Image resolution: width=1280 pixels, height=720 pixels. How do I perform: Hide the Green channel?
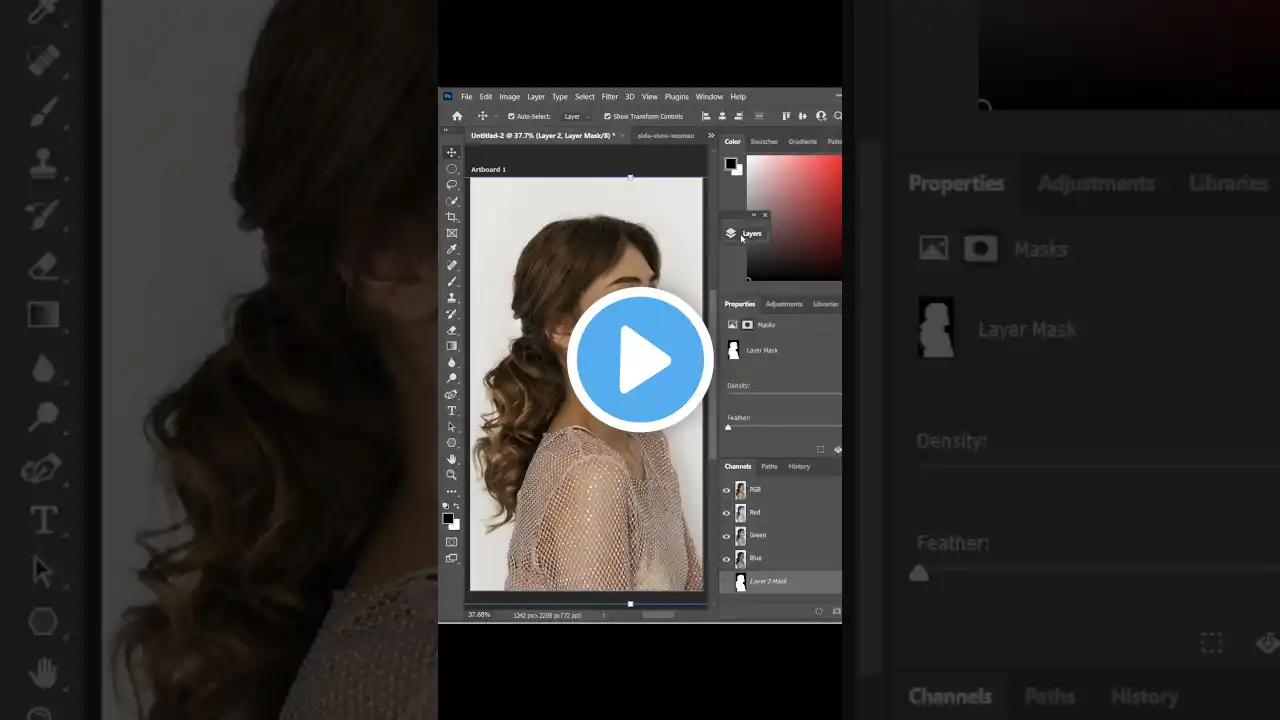(x=726, y=536)
